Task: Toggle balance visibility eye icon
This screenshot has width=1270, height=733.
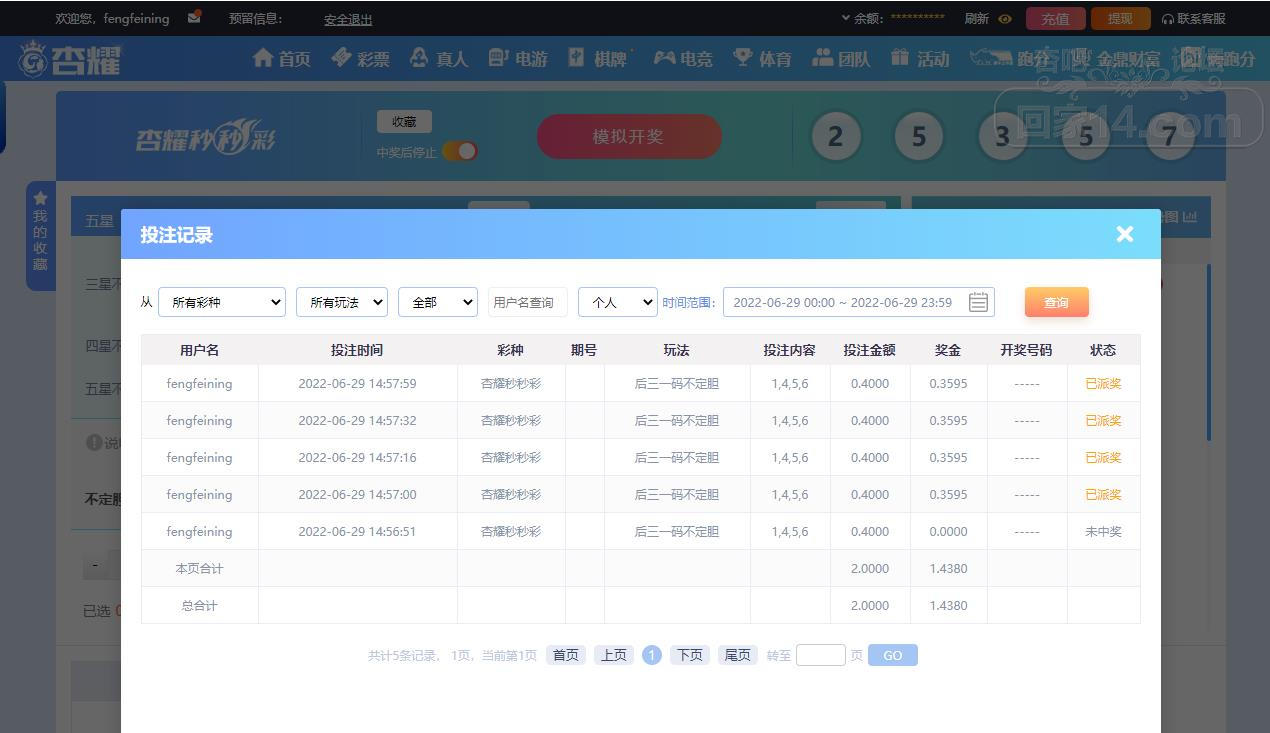Action: (1005, 19)
